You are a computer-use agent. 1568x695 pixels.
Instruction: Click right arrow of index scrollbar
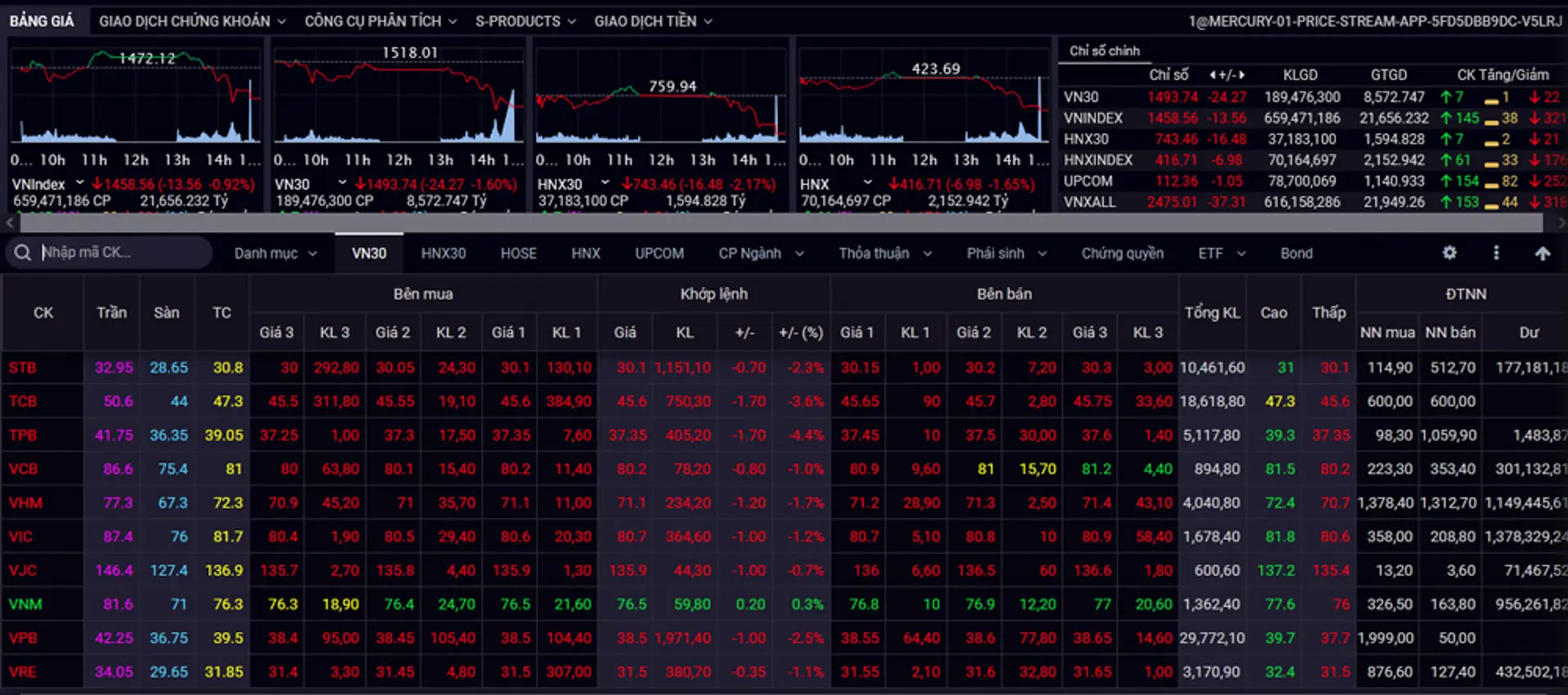point(1561,221)
